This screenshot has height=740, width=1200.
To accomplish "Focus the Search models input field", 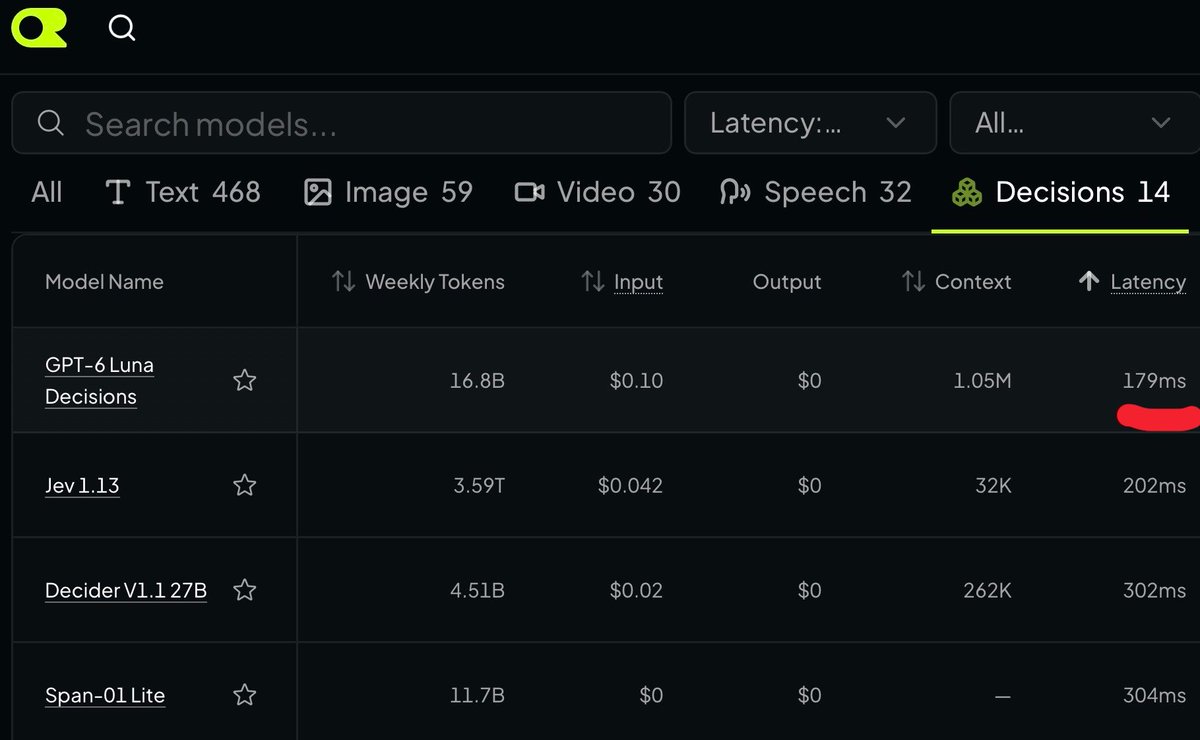I will click(341, 123).
